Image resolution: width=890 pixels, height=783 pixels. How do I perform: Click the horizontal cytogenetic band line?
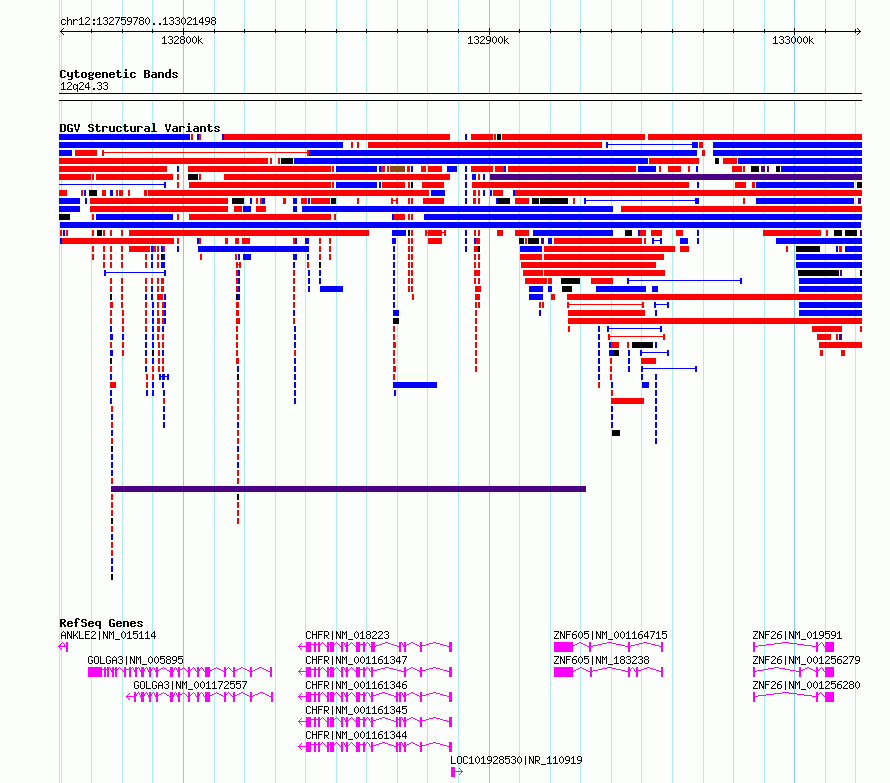pos(460,97)
